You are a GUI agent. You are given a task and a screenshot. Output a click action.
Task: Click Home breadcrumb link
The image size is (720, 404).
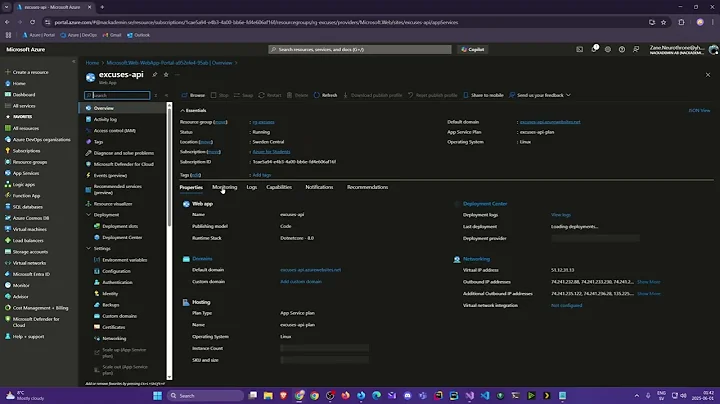tap(92, 63)
